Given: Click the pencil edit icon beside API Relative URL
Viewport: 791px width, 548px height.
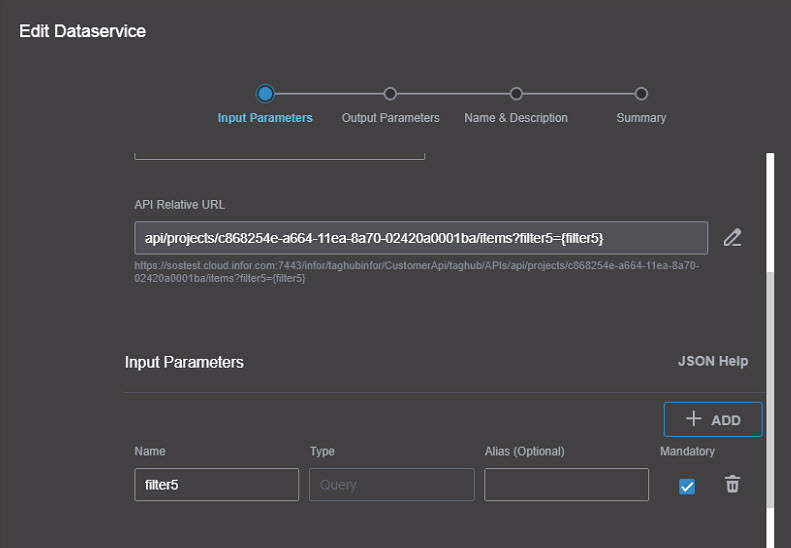Looking at the screenshot, I should click(732, 238).
